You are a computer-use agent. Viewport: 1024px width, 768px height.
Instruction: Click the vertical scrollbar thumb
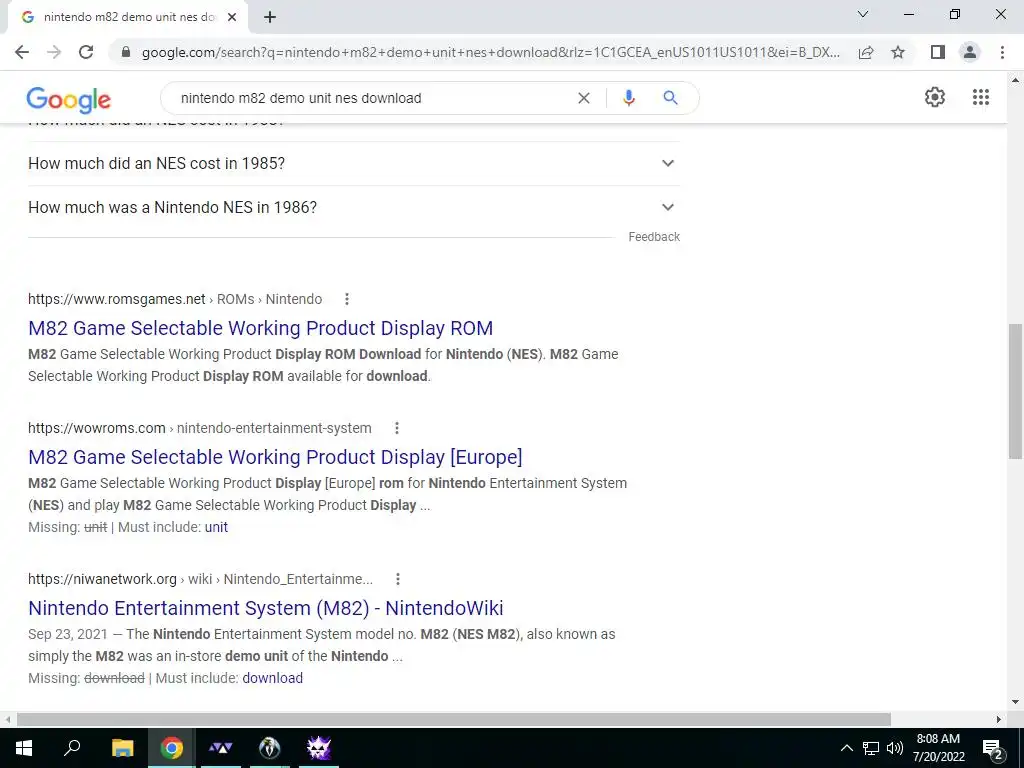(1016, 391)
